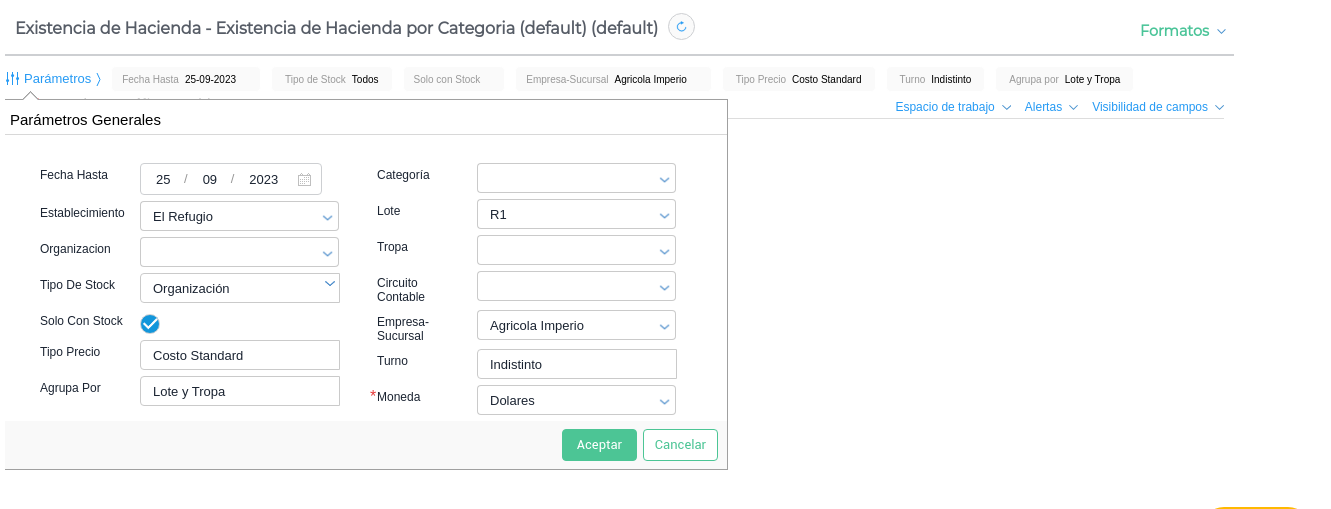Click the Tipo Precio input field

coord(240,355)
